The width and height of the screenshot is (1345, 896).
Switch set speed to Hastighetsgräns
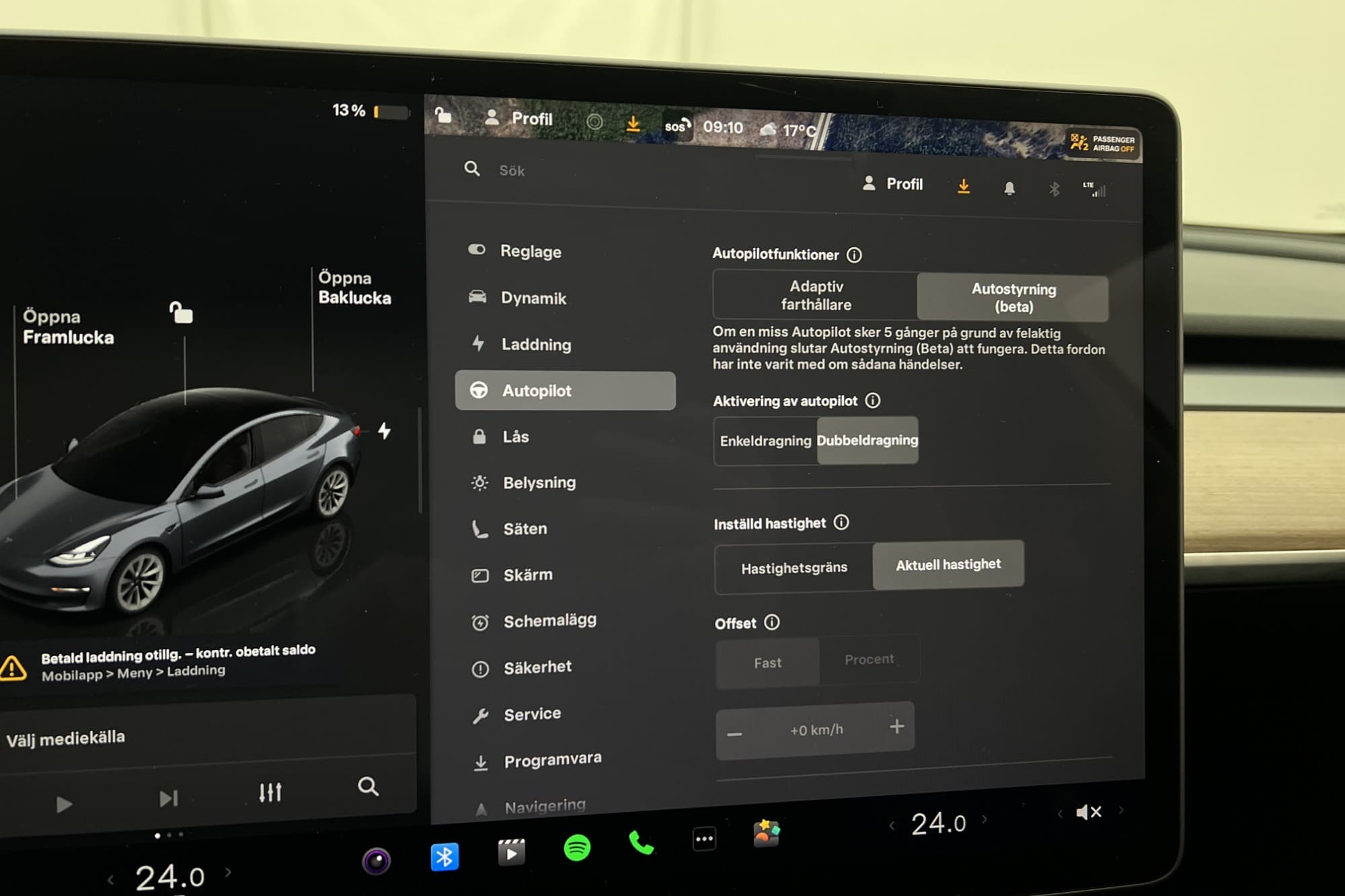[x=794, y=568]
